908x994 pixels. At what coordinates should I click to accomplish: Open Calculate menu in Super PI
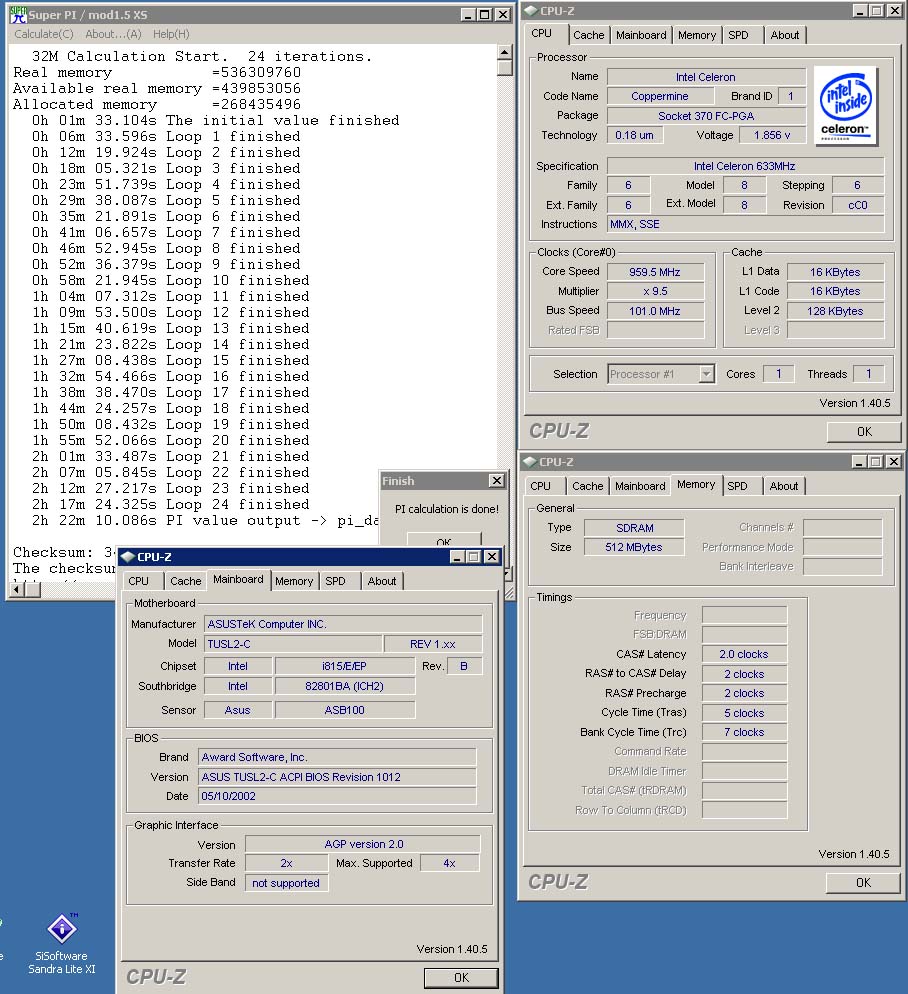44,34
